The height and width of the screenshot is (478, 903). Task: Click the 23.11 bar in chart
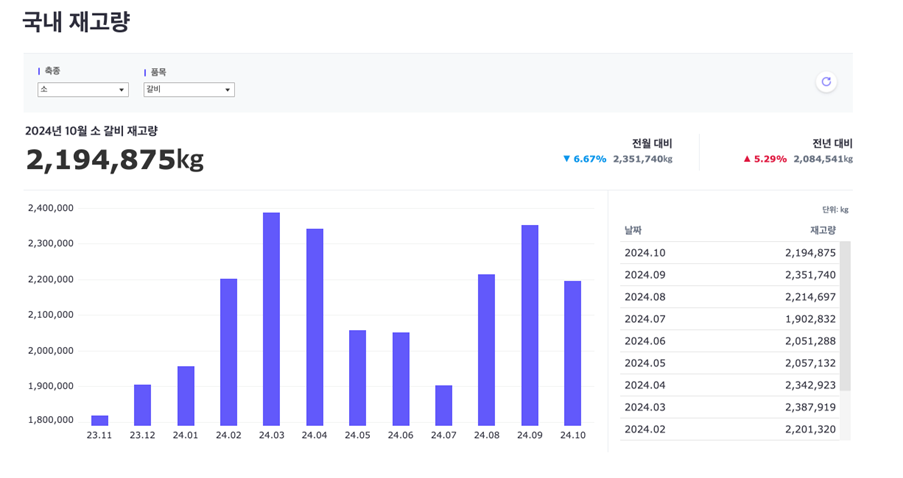[x=100, y=420]
